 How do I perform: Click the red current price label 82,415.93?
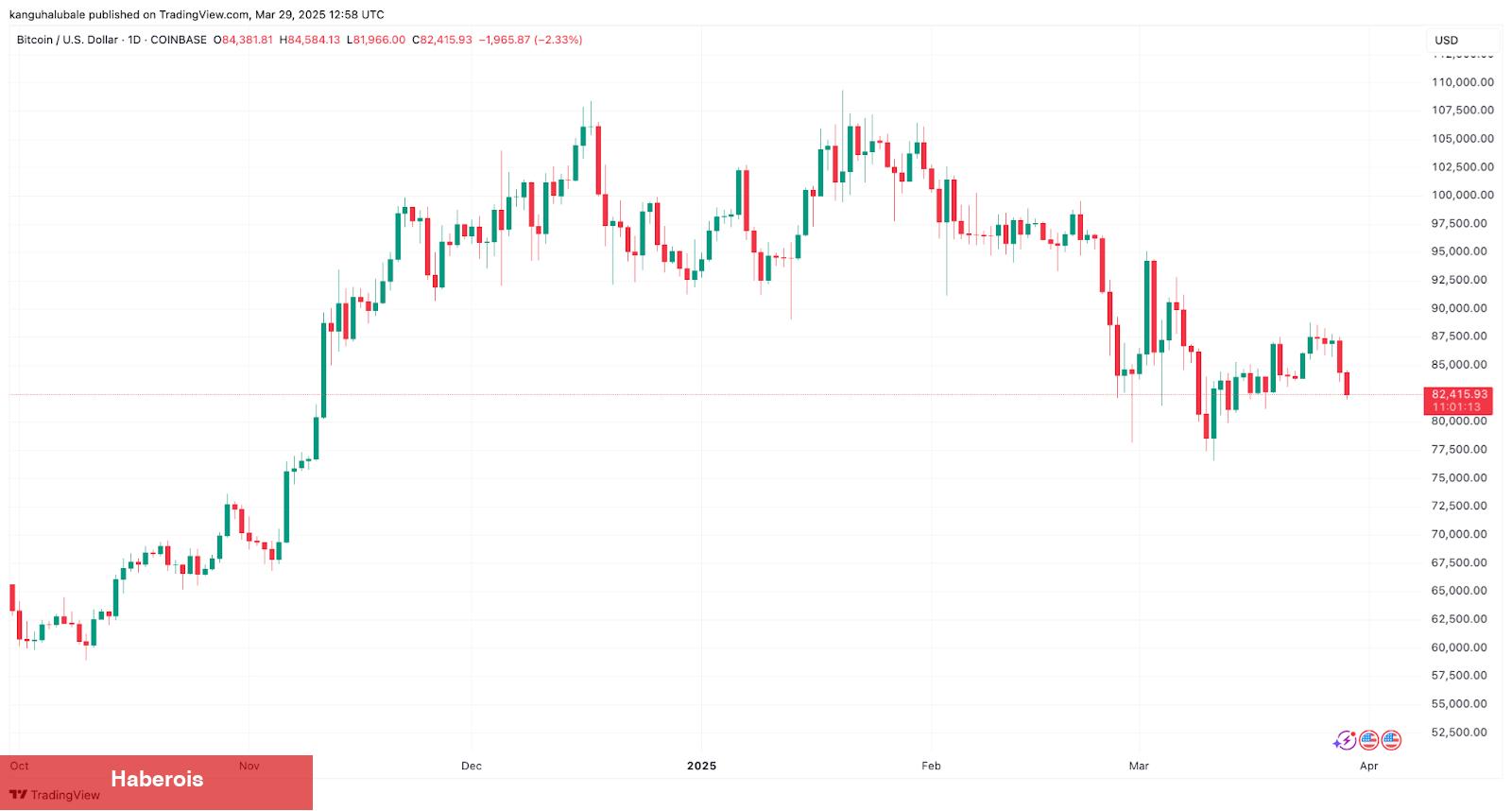tap(1459, 394)
